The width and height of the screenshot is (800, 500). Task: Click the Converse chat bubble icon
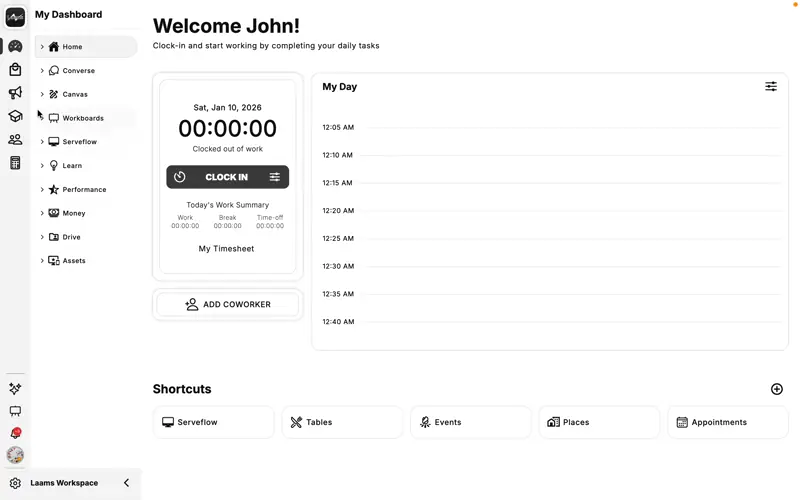[54, 70]
